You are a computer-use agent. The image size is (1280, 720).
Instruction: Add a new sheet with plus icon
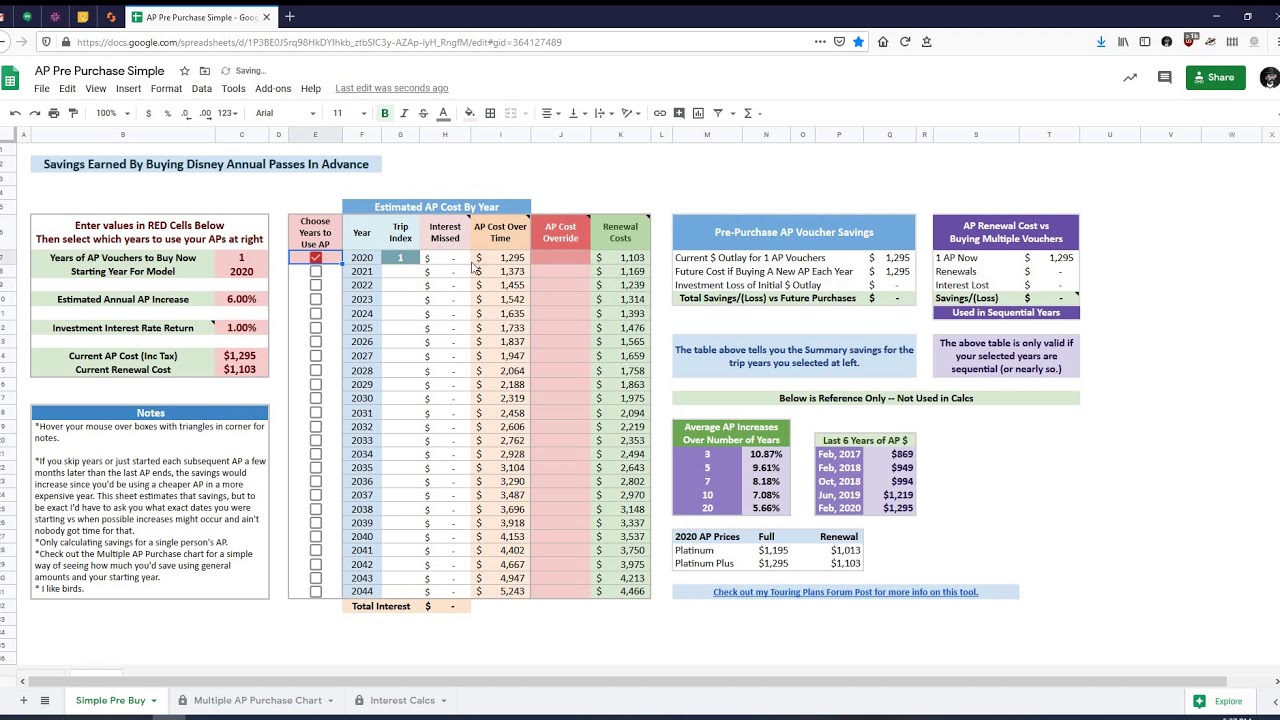click(x=23, y=701)
